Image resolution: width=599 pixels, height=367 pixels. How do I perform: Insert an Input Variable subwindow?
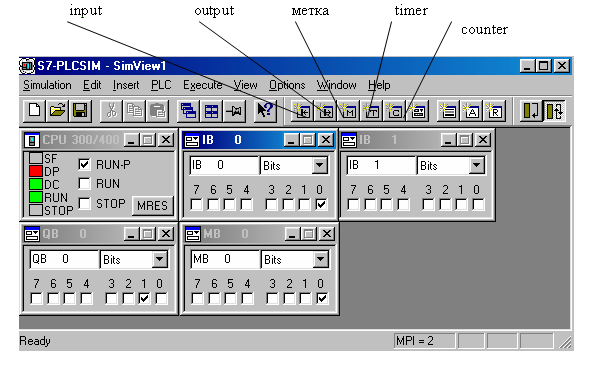coord(303,111)
